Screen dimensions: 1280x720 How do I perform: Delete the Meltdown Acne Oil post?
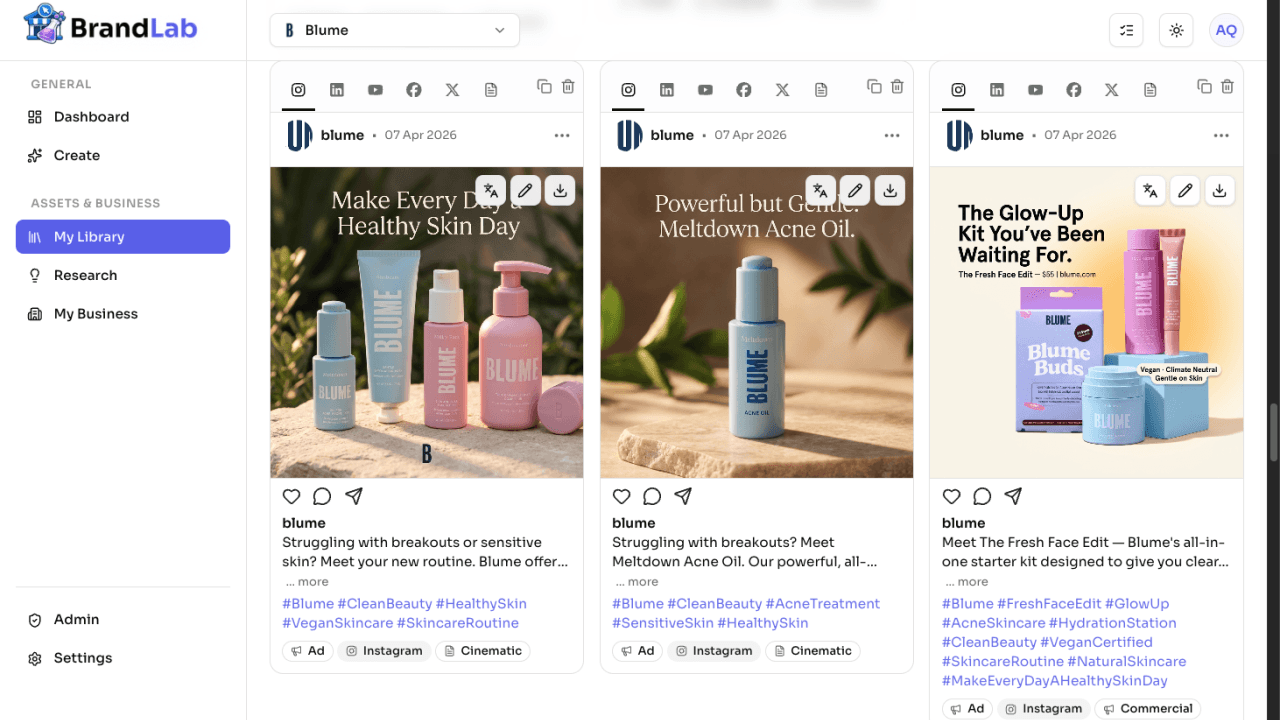click(x=898, y=86)
